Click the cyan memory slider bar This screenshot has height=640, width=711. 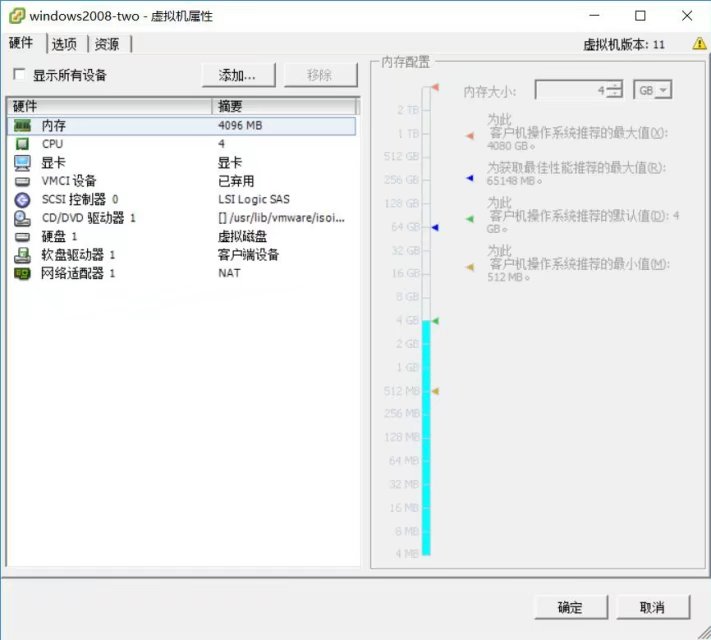[x=426, y=438]
